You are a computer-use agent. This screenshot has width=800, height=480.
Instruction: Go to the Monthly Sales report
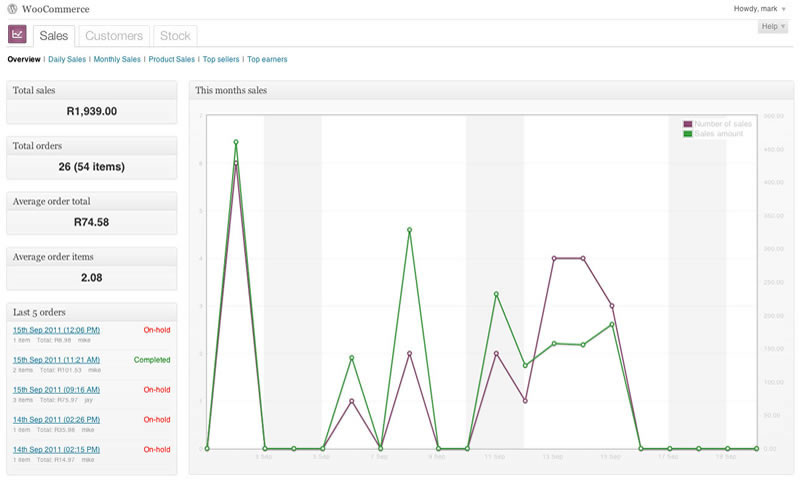click(117, 60)
